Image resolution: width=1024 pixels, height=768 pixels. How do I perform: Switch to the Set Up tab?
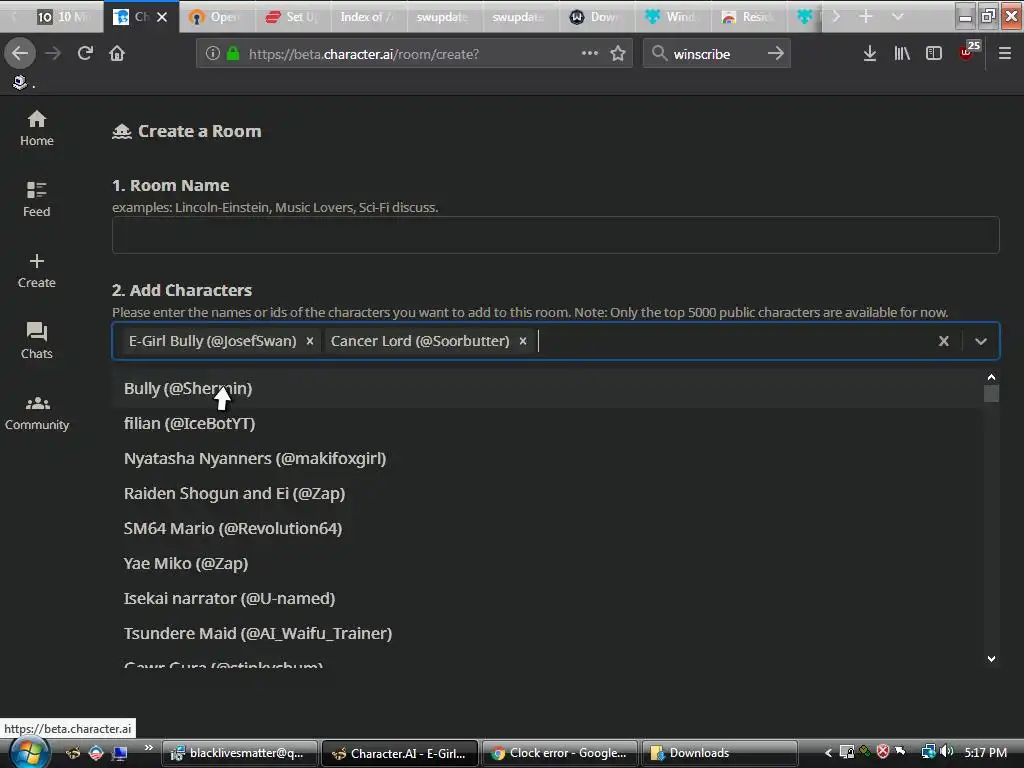pyautogui.click(x=291, y=16)
